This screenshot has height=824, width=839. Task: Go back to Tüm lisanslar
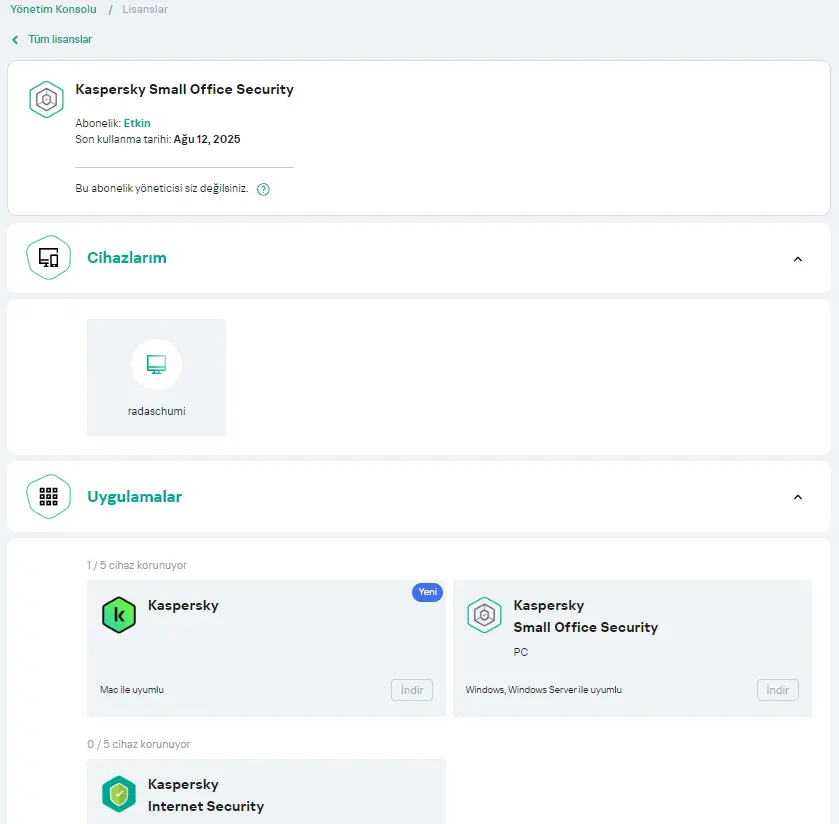point(60,39)
